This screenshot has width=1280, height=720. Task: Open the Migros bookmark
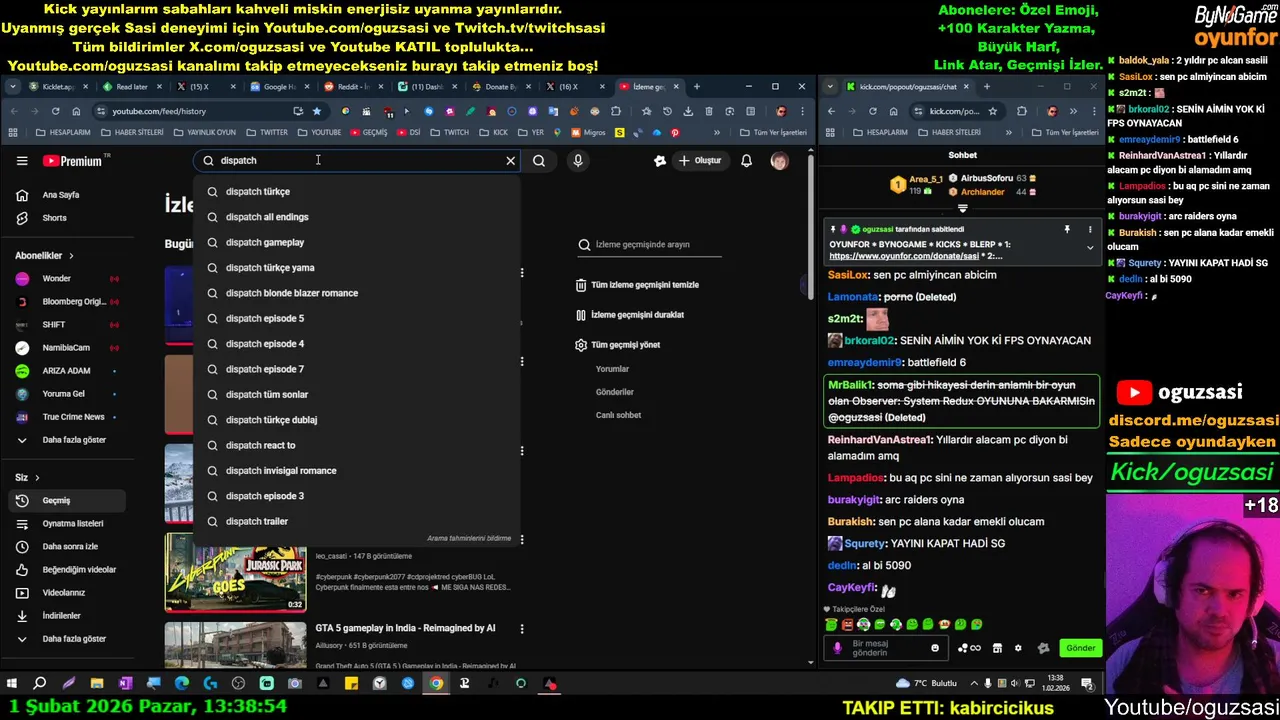[x=589, y=133]
